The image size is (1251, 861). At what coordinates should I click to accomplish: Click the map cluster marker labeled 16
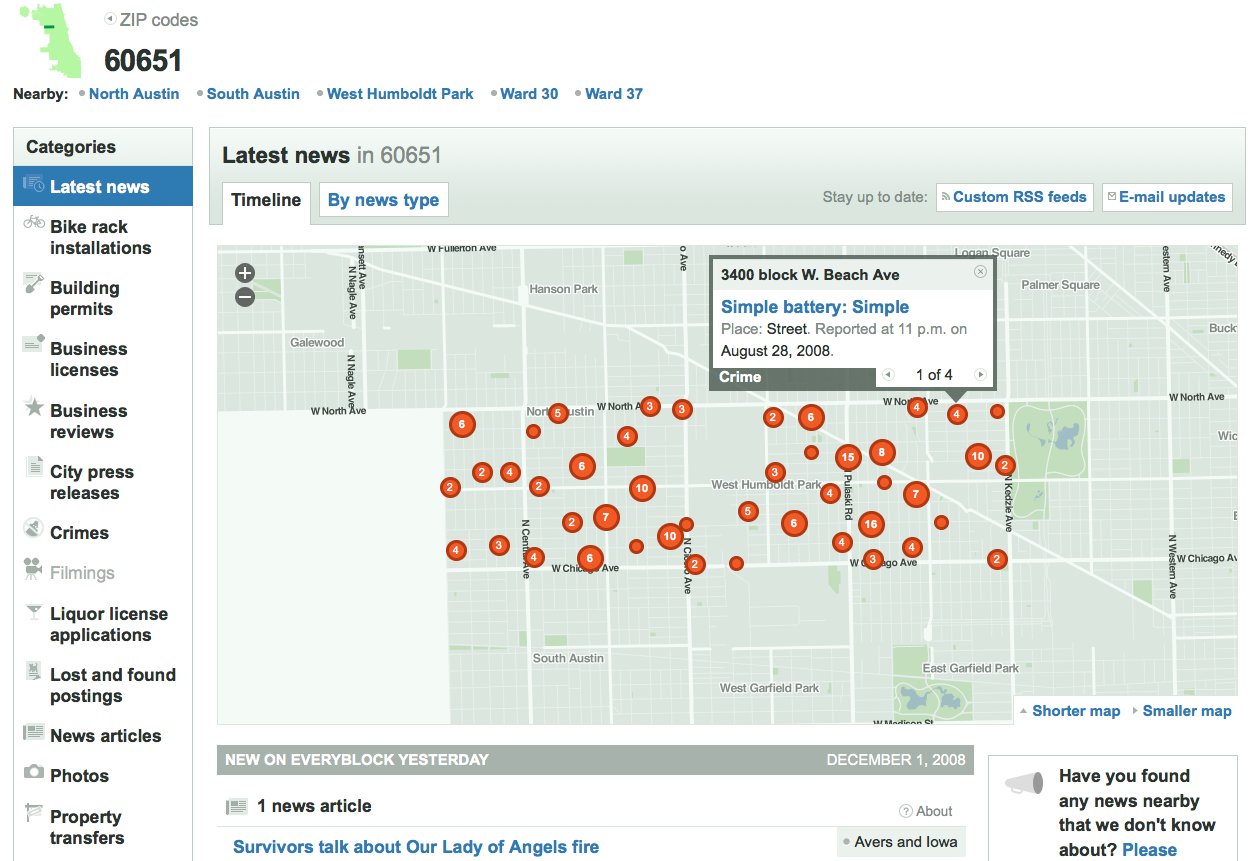tap(871, 524)
